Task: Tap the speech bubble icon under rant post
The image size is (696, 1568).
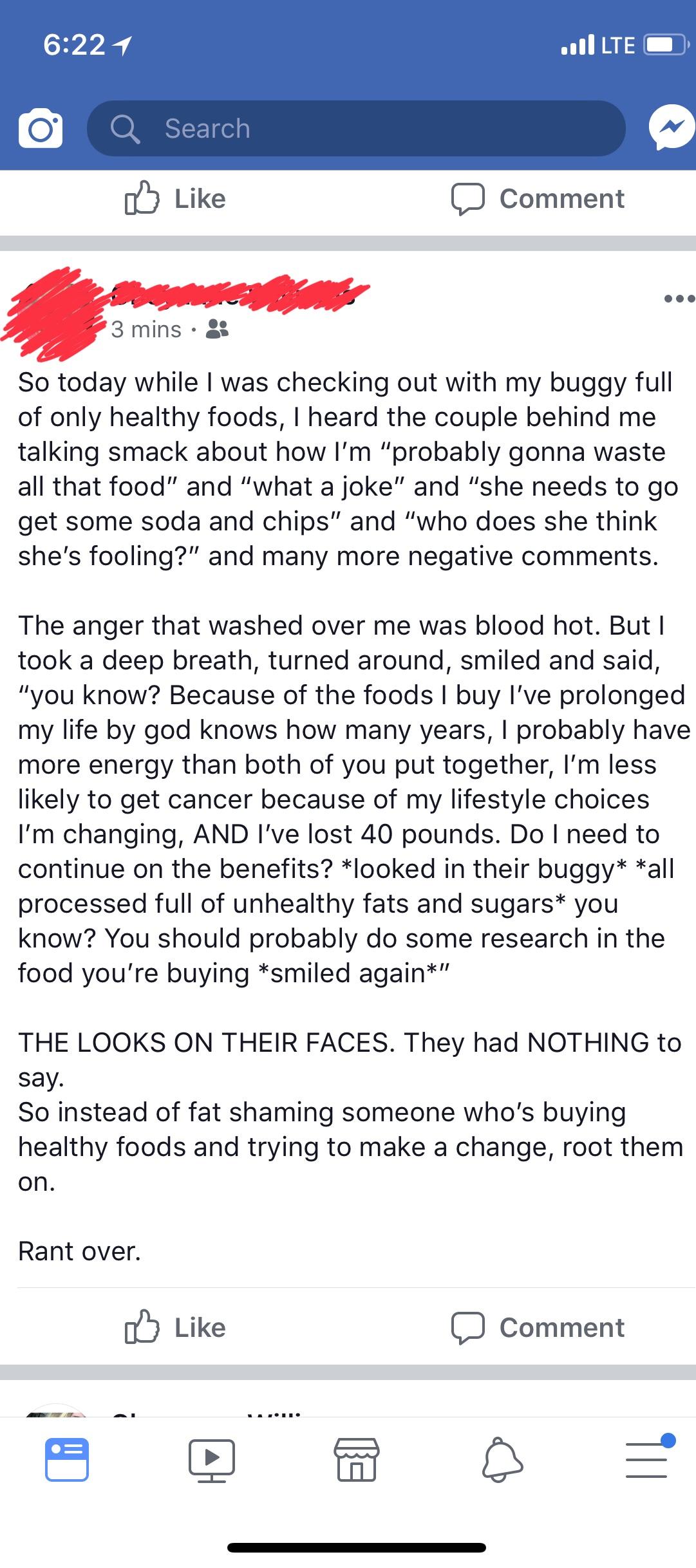Action: (x=467, y=1328)
